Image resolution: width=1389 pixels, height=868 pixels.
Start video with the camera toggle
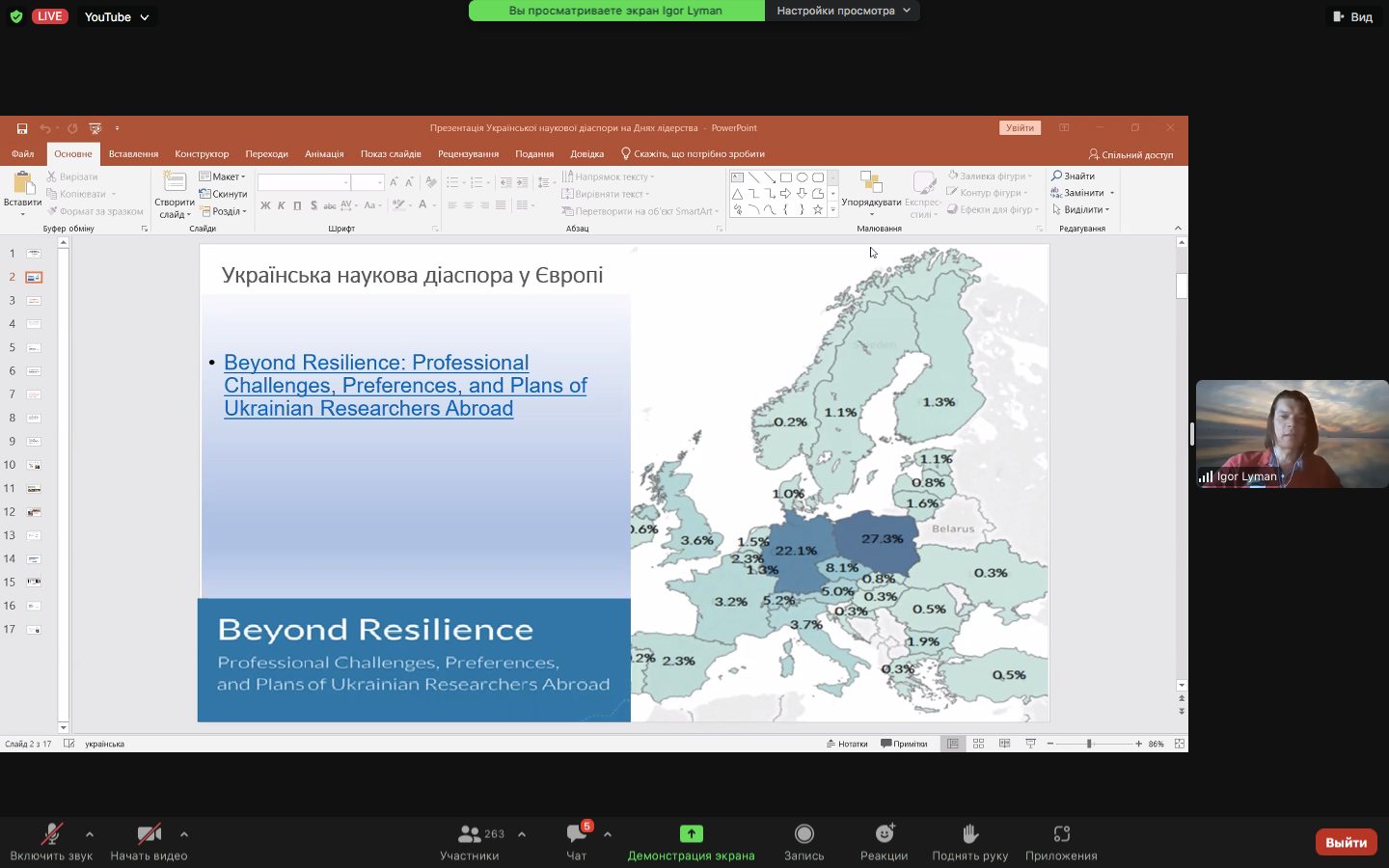pos(149,834)
